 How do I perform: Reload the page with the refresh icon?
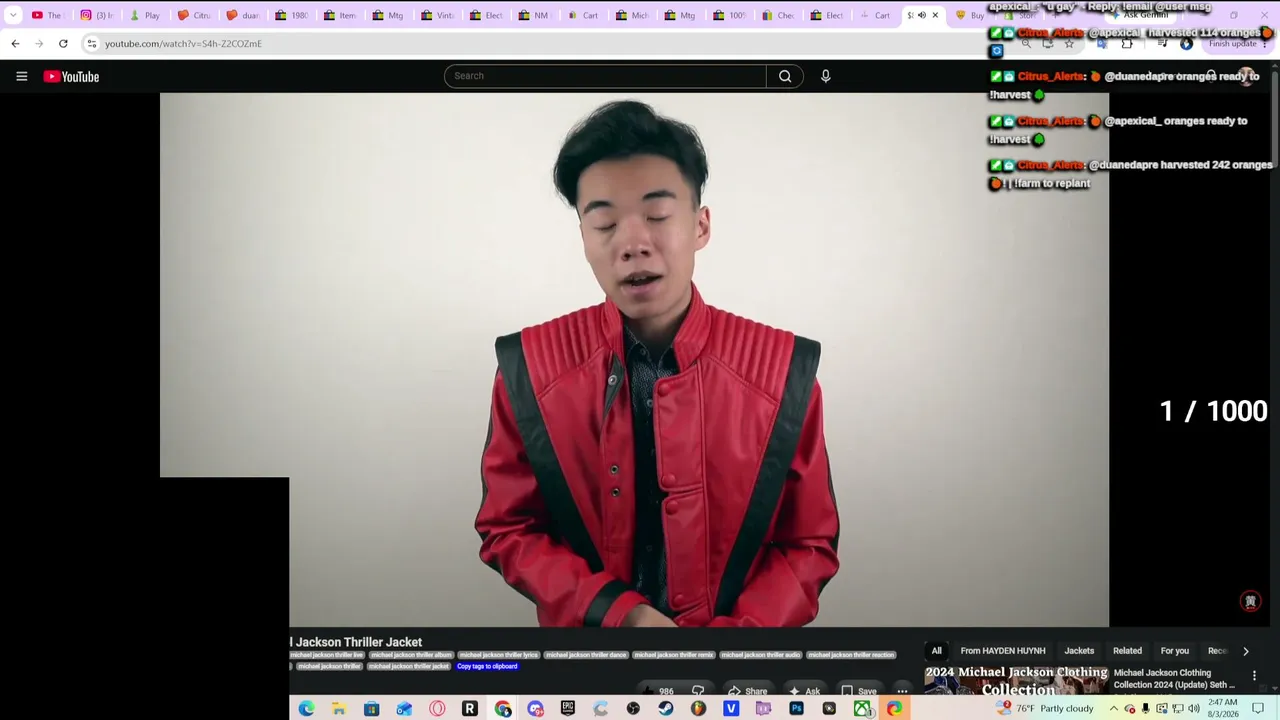(x=63, y=44)
